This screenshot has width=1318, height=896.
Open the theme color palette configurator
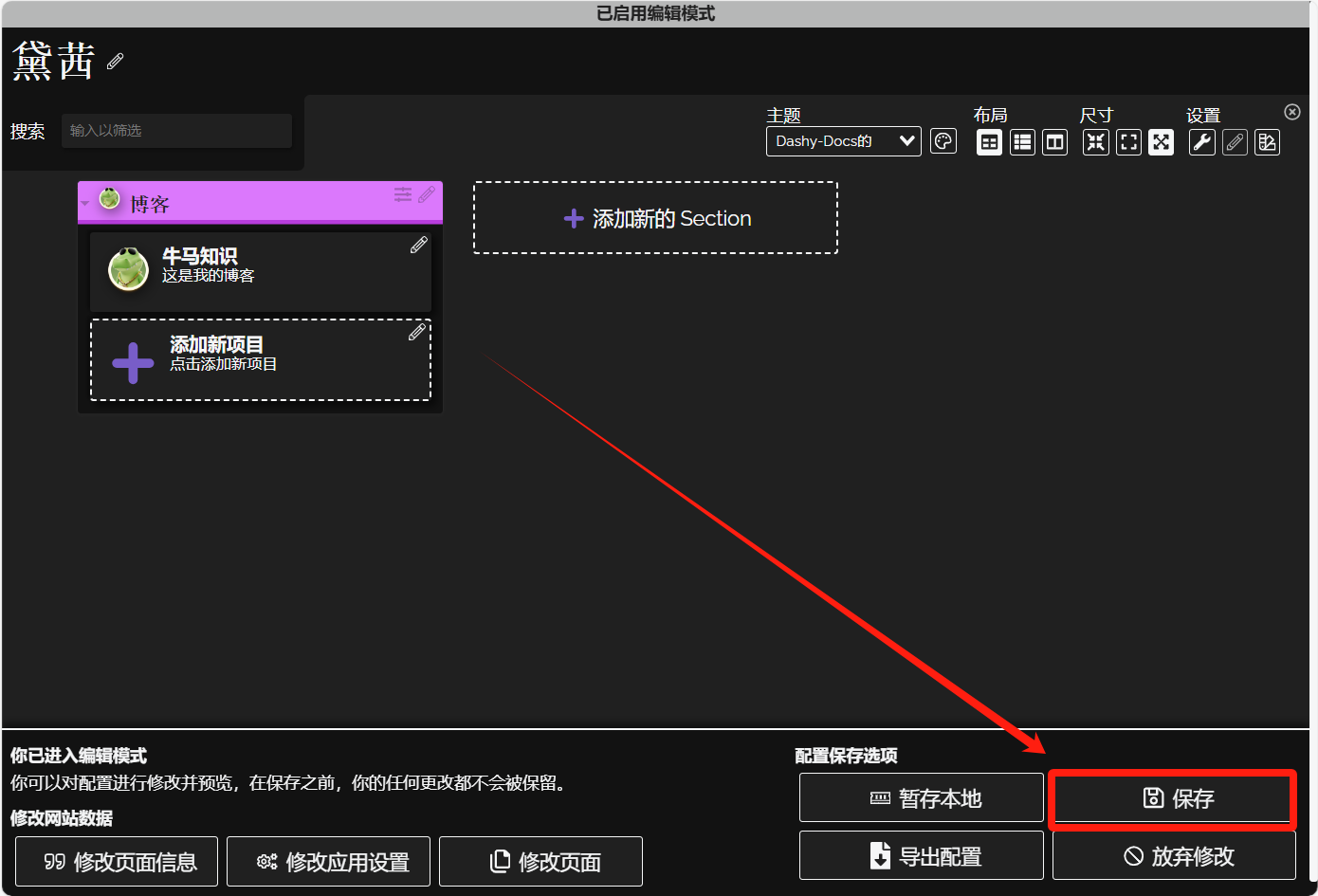click(943, 142)
